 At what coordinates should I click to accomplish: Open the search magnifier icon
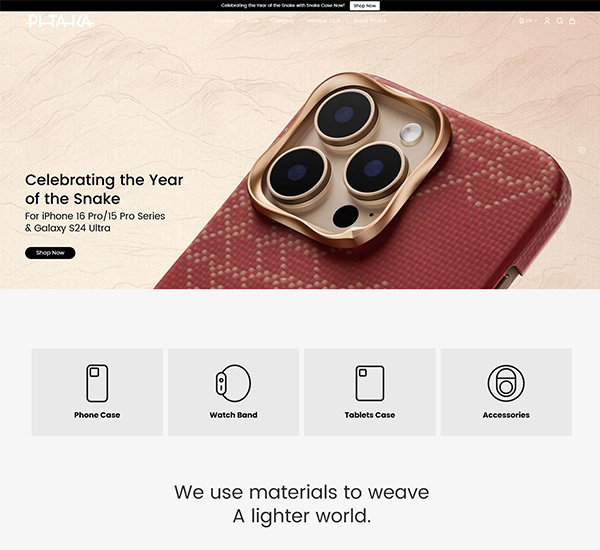pos(559,21)
